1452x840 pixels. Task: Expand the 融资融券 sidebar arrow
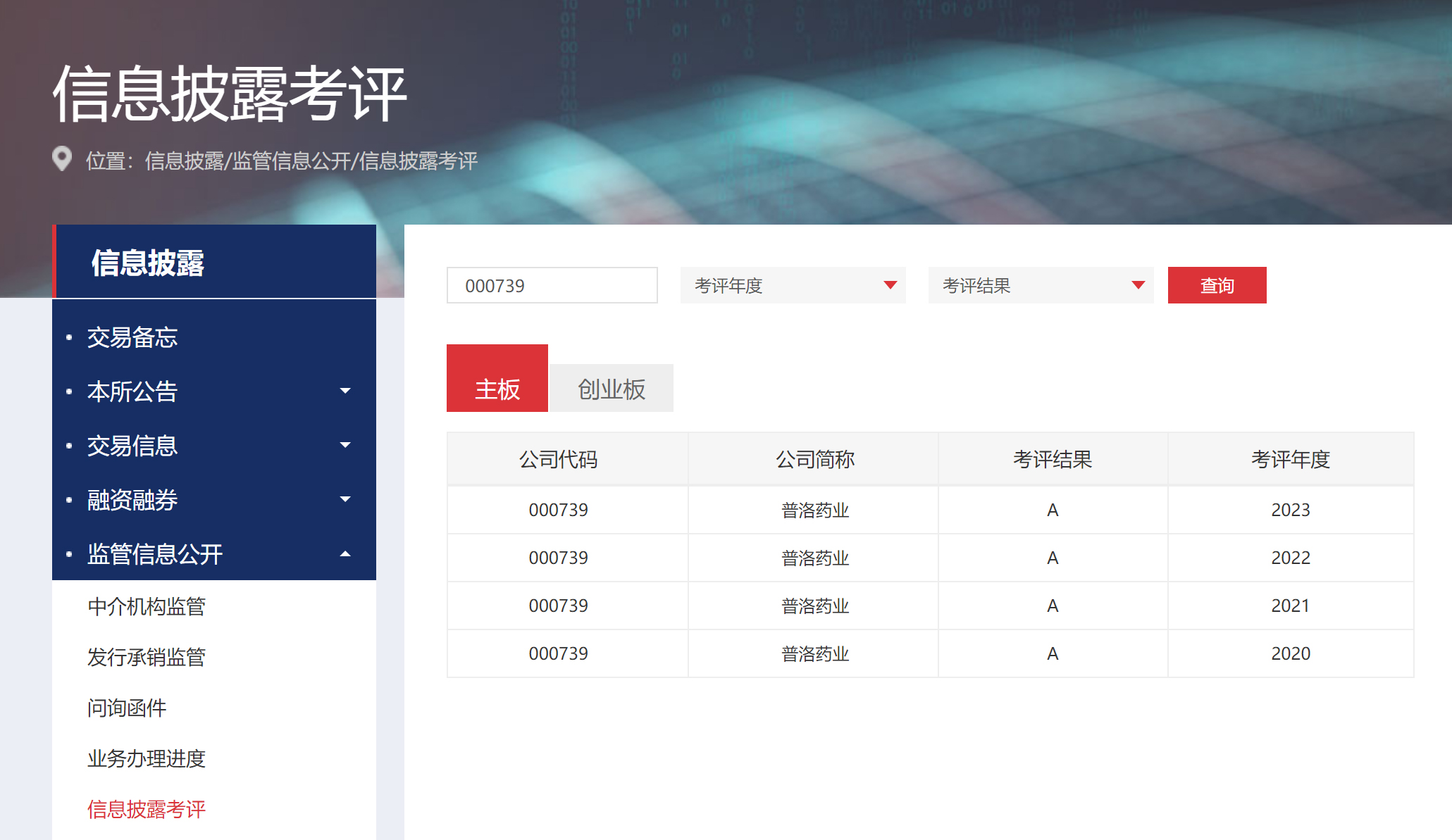click(x=345, y=499)
